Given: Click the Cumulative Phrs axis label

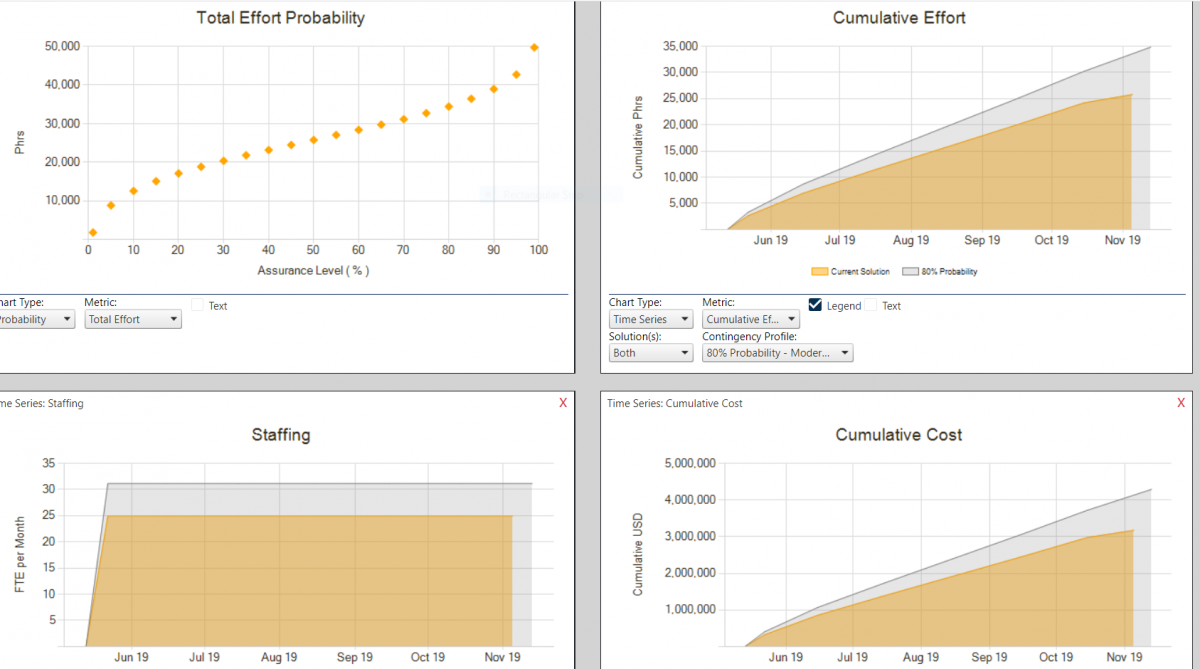Looking at the screenshot, I should 638,138.
